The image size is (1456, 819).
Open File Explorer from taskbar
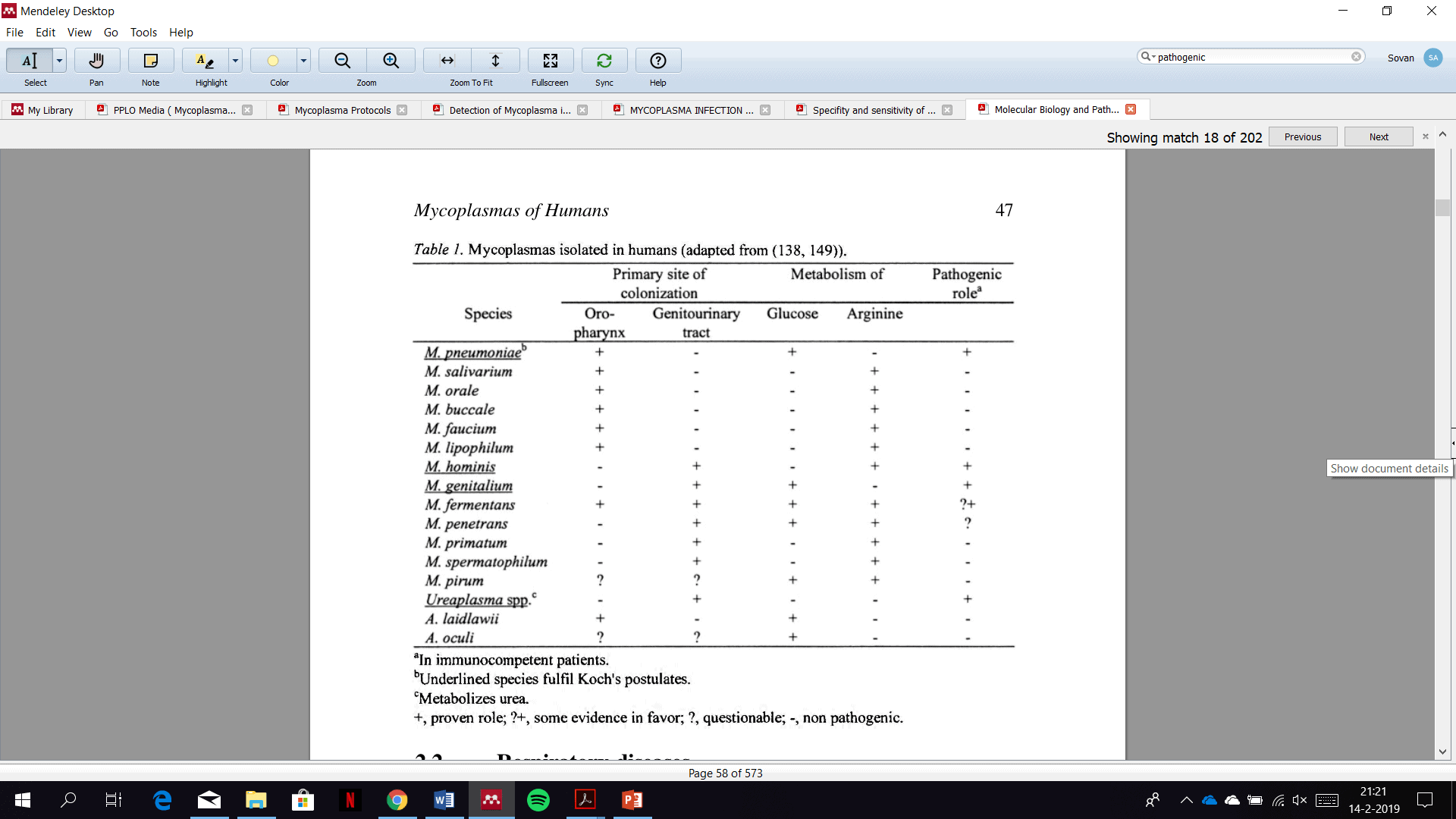256,800
